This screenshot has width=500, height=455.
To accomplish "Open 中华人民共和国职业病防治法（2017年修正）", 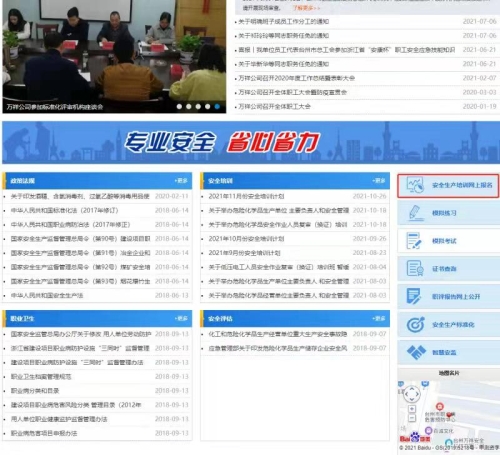I will click(x=70, y=224).
